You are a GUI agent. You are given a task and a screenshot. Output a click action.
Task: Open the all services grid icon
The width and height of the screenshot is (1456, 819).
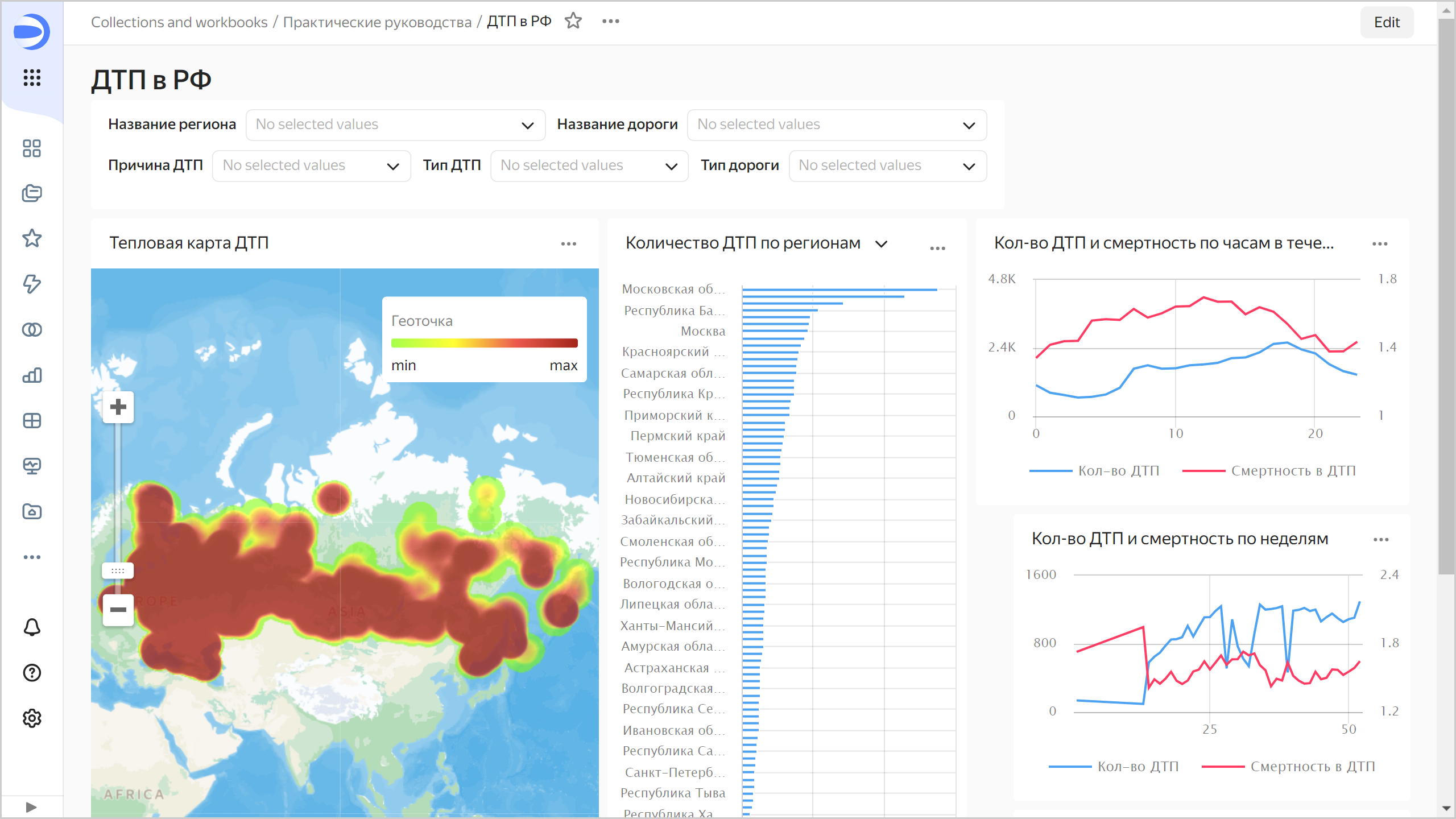pos(32,77)
